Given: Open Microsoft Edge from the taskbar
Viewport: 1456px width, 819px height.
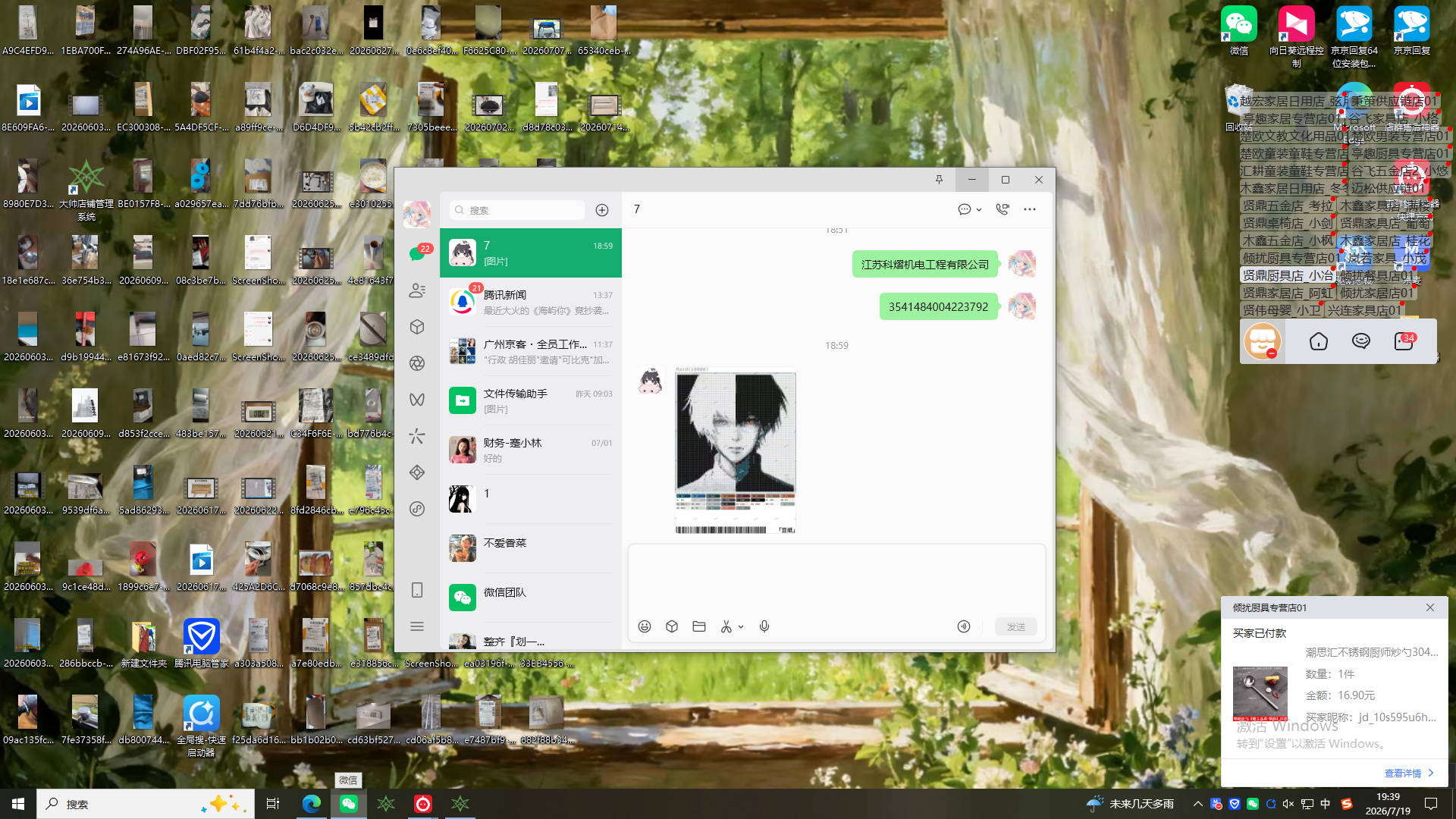Looking at the screenshot, I should coord(312,804).
